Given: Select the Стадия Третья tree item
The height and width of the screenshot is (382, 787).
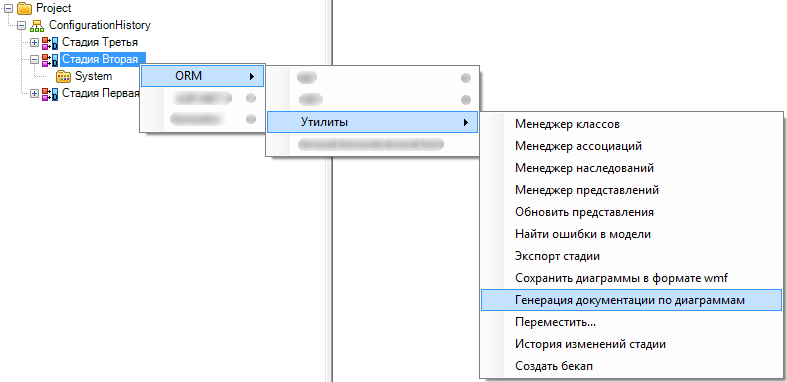Looking at the screenshot, I should pyautogui.click(x=100, y=42).
